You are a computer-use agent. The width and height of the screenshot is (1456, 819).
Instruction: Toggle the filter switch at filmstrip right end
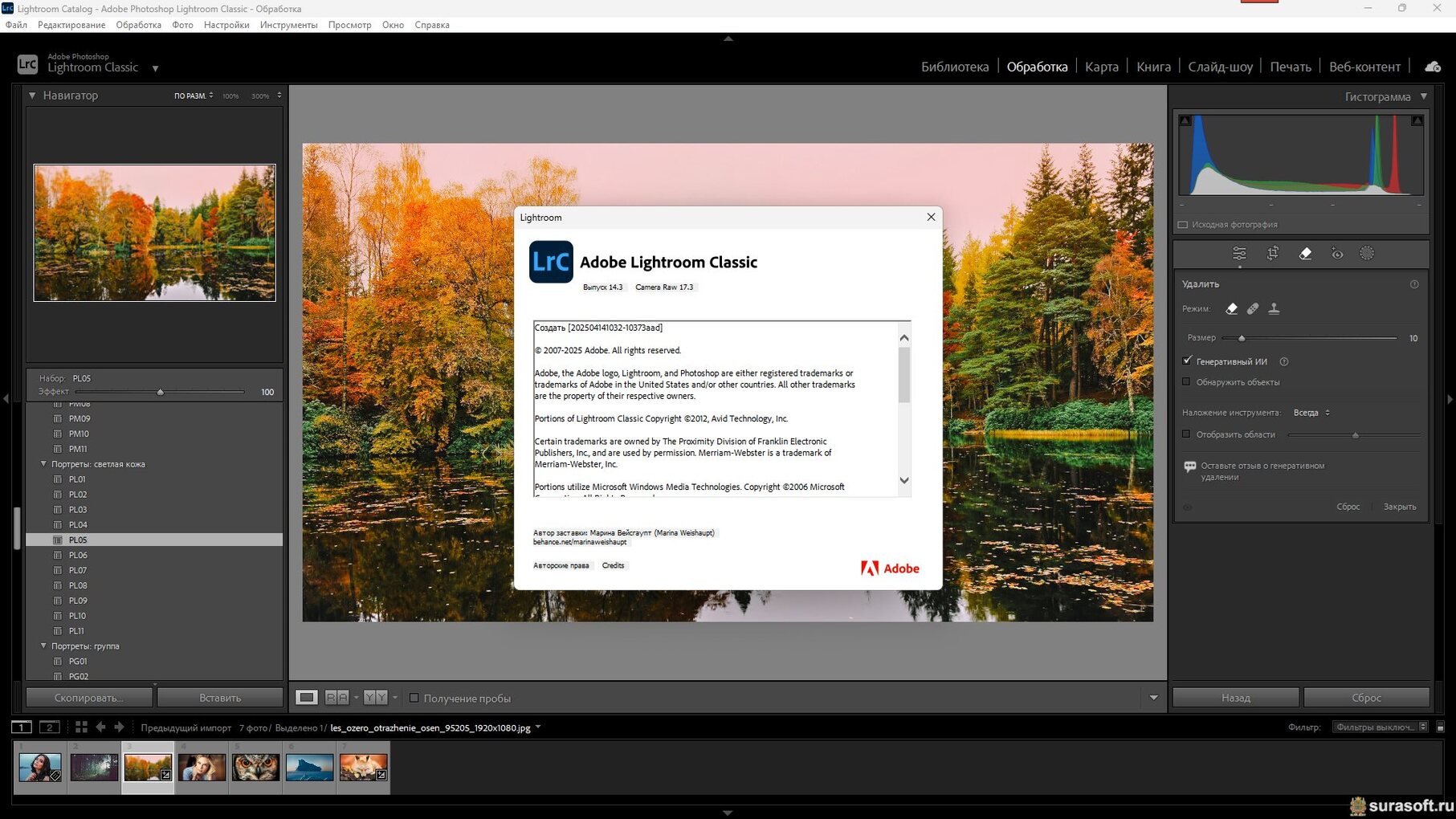(1440, 727)
